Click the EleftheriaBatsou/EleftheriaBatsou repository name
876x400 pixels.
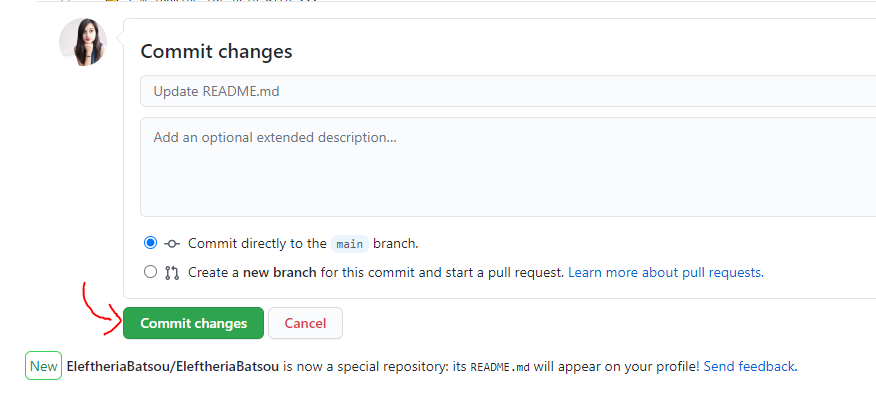tap(172, 367)
